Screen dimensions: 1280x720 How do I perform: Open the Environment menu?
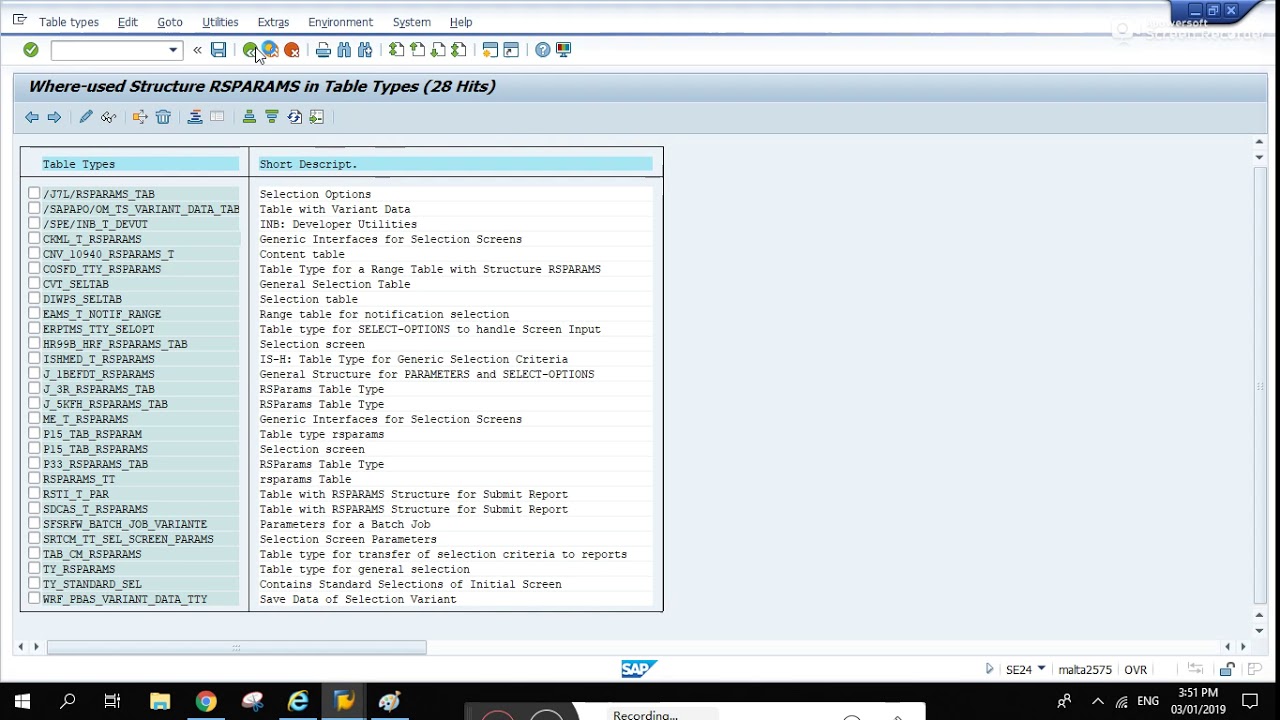(x=340, y=22)
